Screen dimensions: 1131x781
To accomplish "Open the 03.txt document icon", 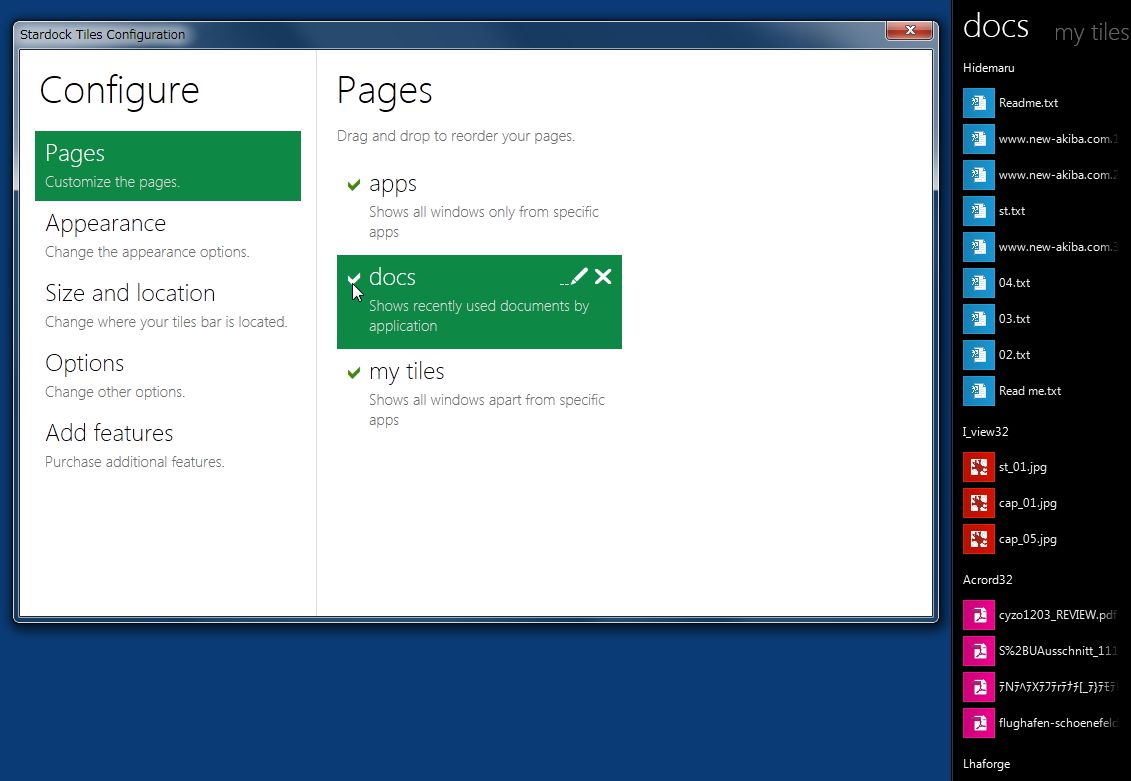I will [x=978, y=319].
